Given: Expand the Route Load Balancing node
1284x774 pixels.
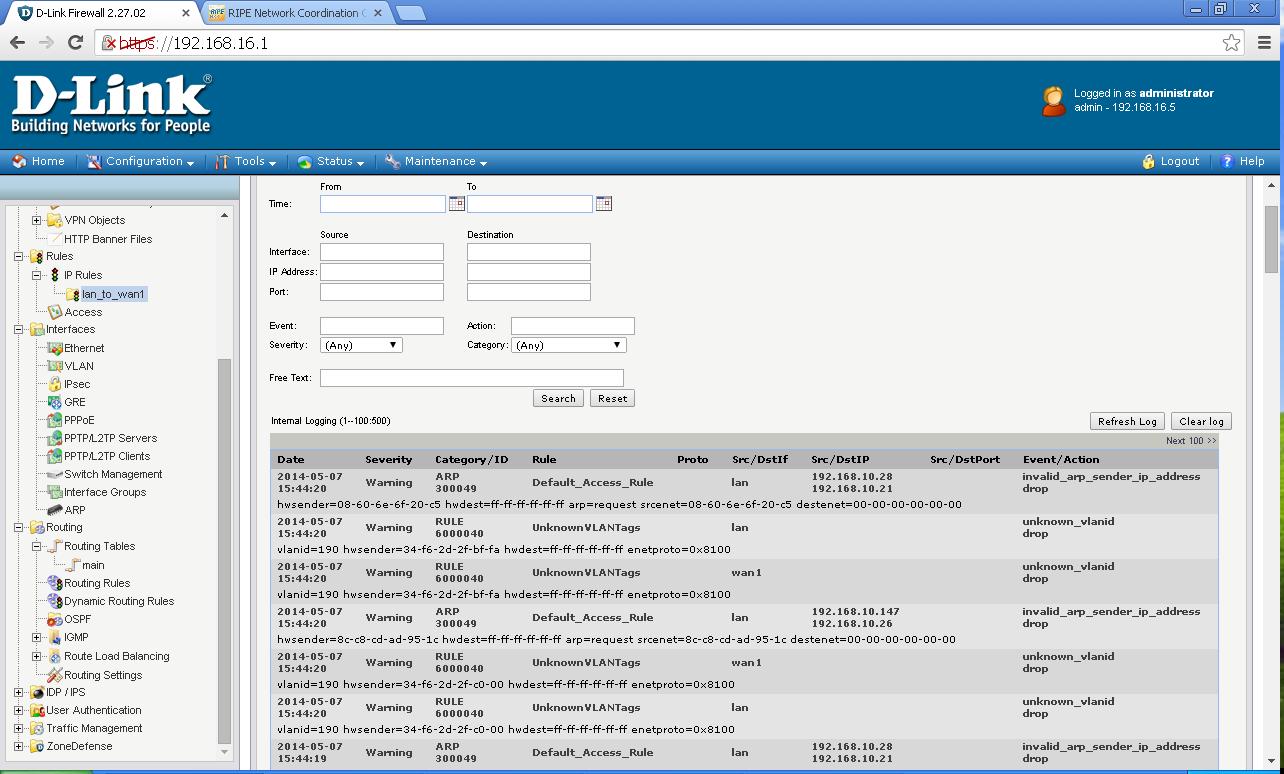Looking at the screenshot, I should pos(37,656).
